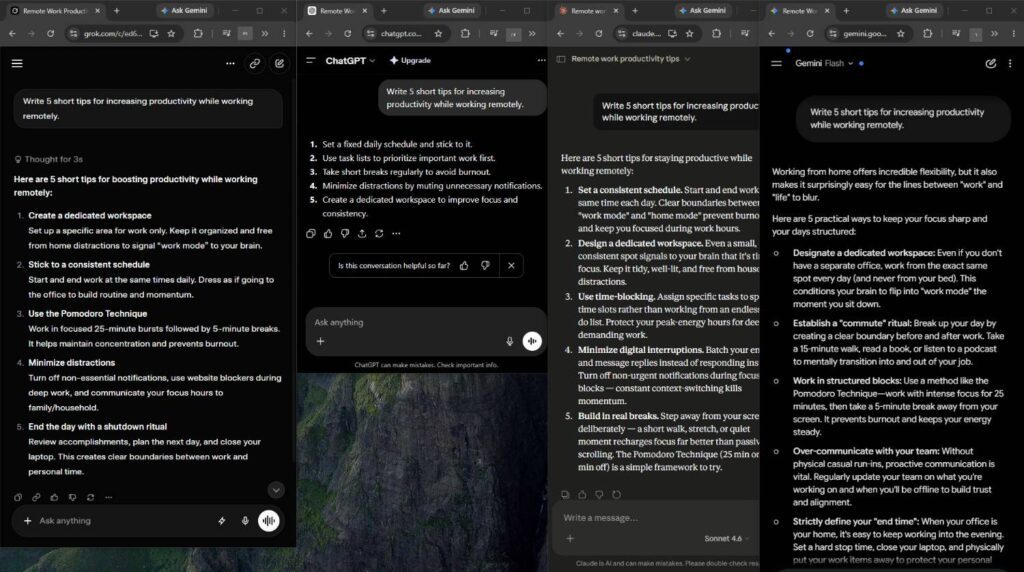Give thumbs up on ChatGPT response
Image resolution: width=1024 pixels, height=572 pixels.
click(328, 234)
